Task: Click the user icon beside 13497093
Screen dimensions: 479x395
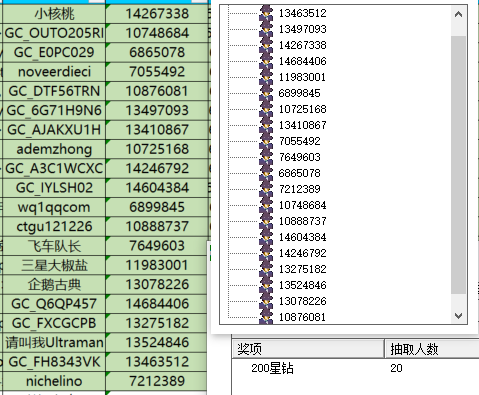Action: tap(266, 29)
